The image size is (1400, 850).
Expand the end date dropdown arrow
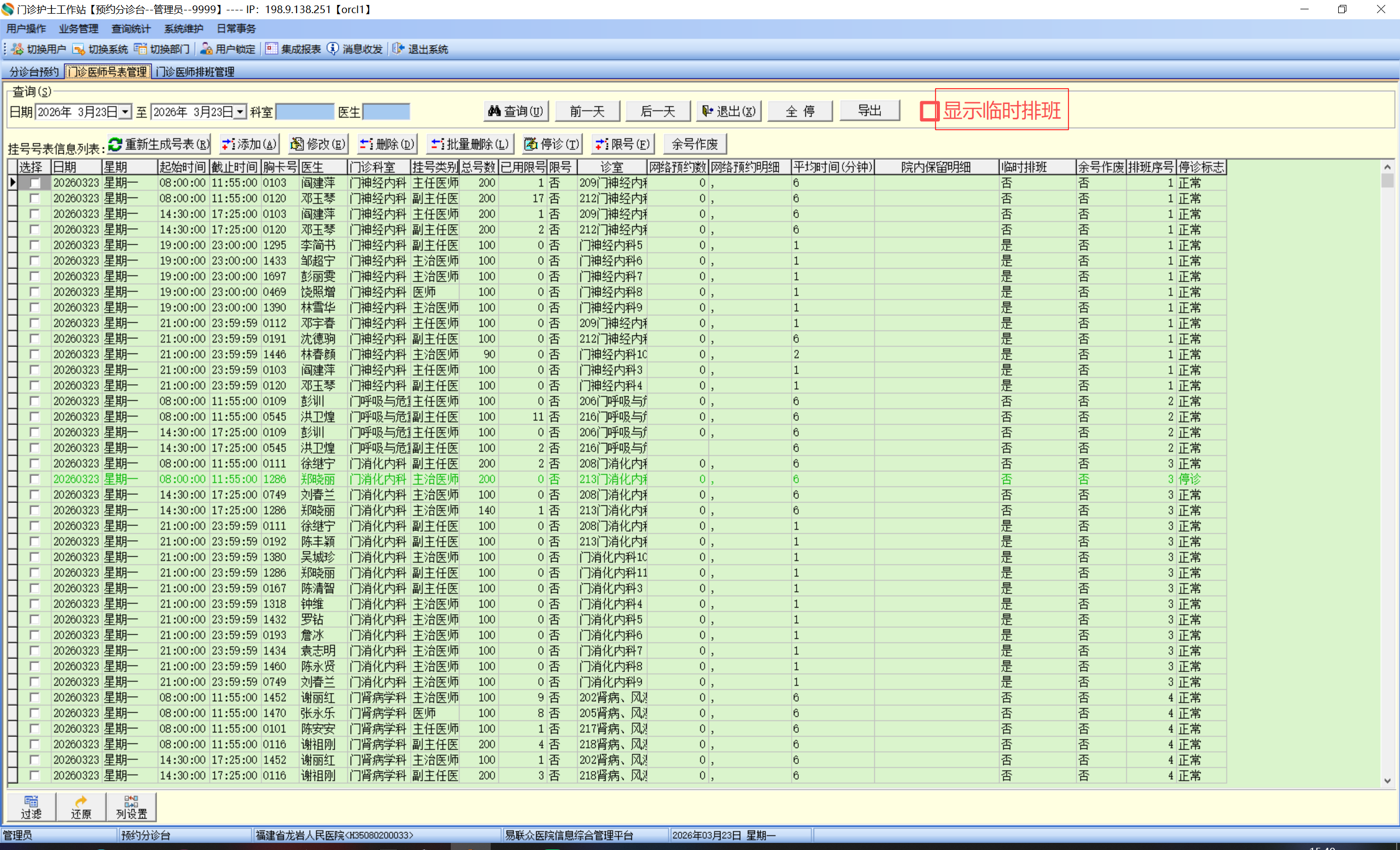240,112
